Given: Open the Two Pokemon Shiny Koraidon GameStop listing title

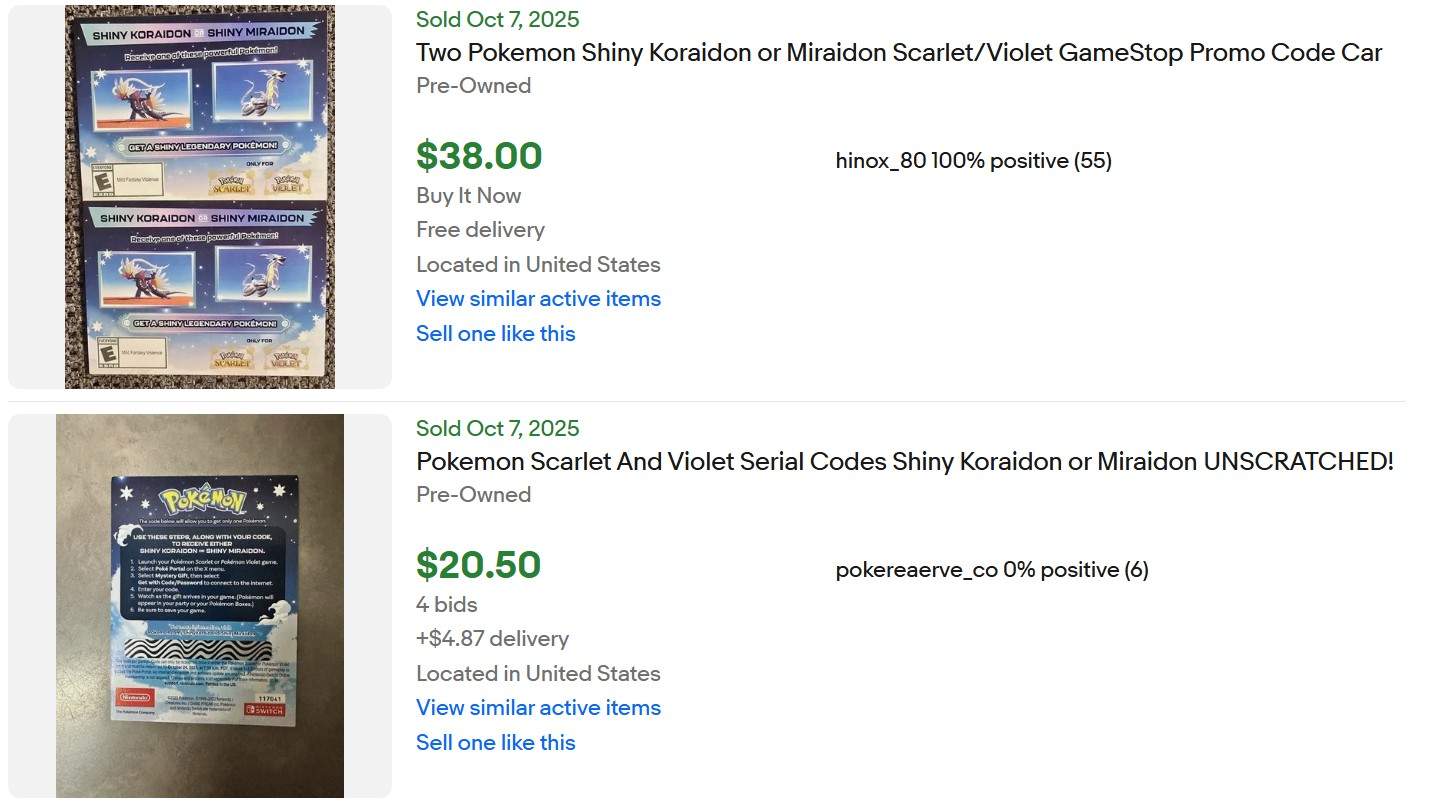Looking at the screenshot, I should [x=898, y=53].
